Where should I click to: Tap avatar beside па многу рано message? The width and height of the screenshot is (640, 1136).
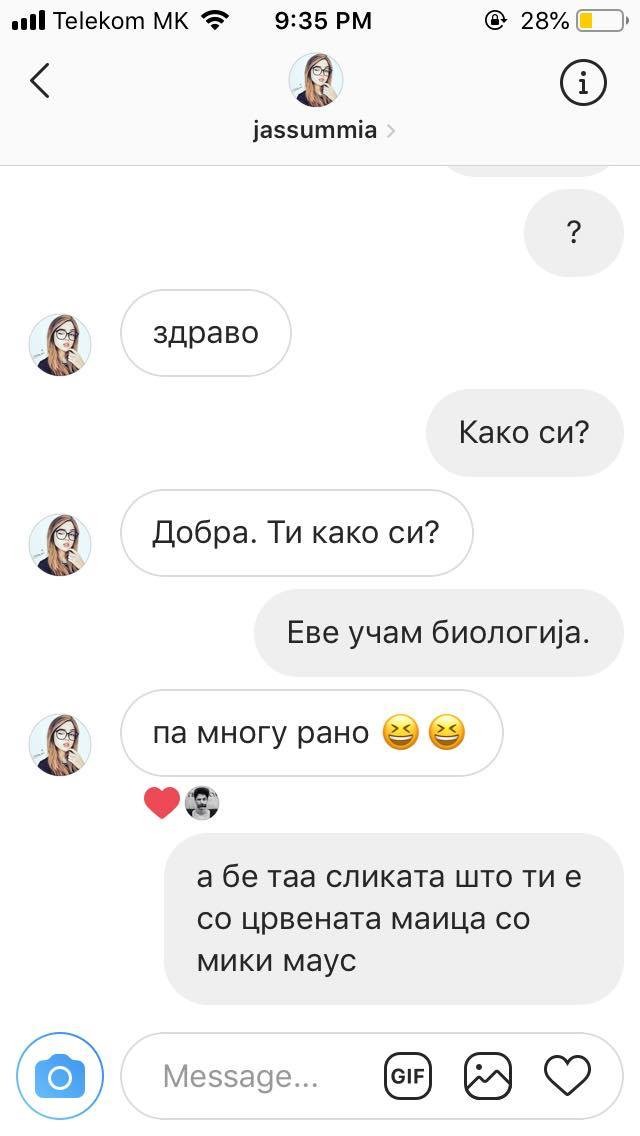[60, 745]
